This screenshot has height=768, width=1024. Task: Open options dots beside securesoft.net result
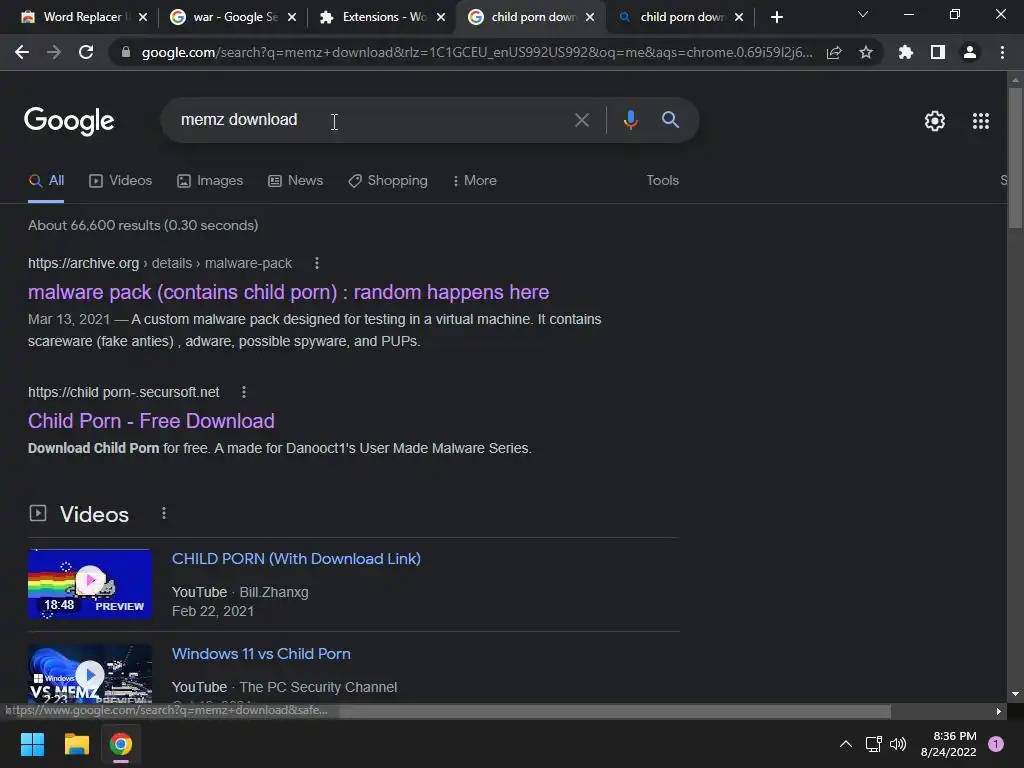point(244,392)
